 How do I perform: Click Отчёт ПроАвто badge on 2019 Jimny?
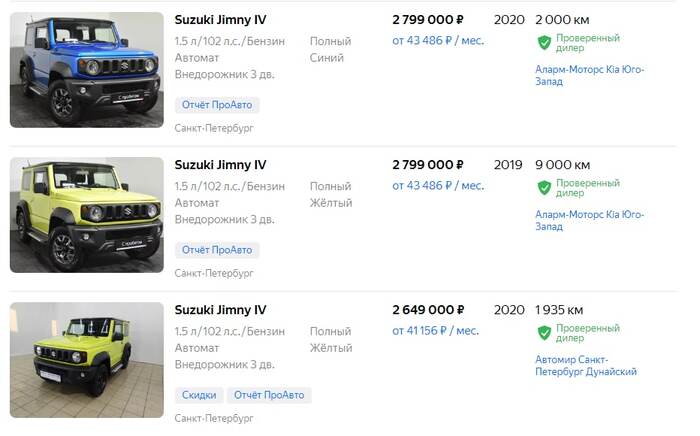(x=217, y=249)
